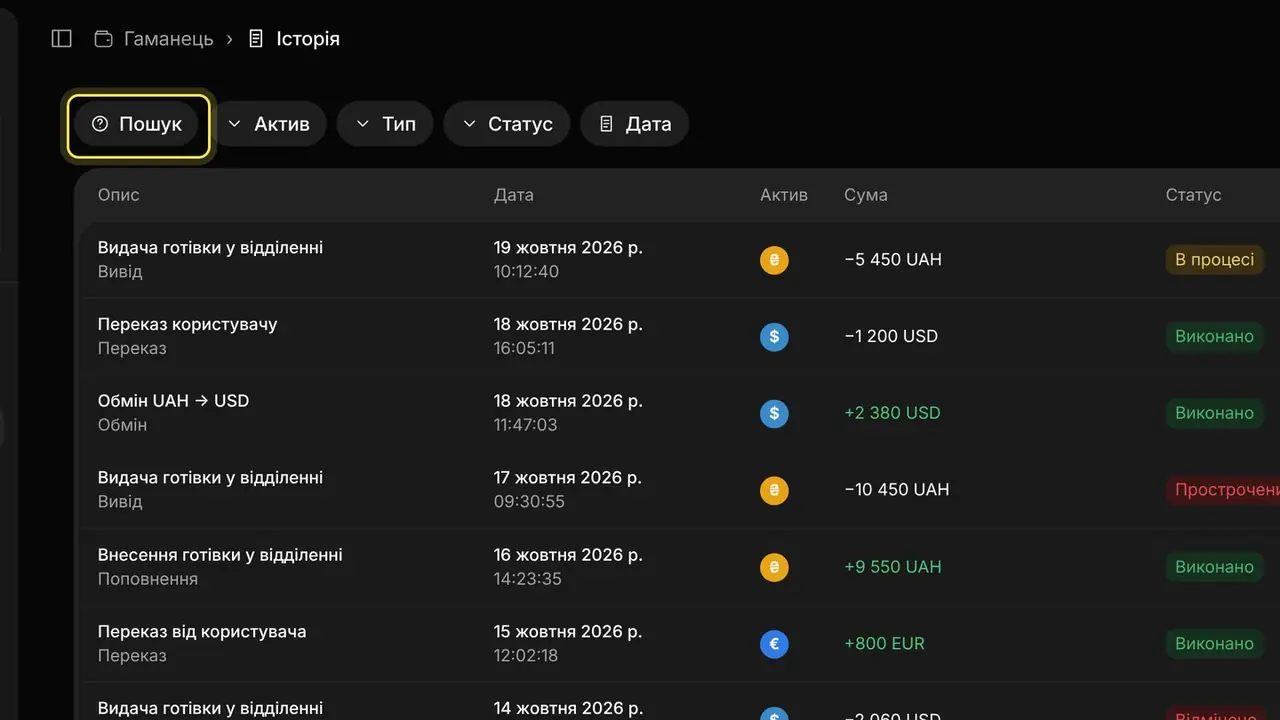The height and width of the screenshot is (720, 1280).
Task: Click the Поповнення type label
Action: (148, 579)
